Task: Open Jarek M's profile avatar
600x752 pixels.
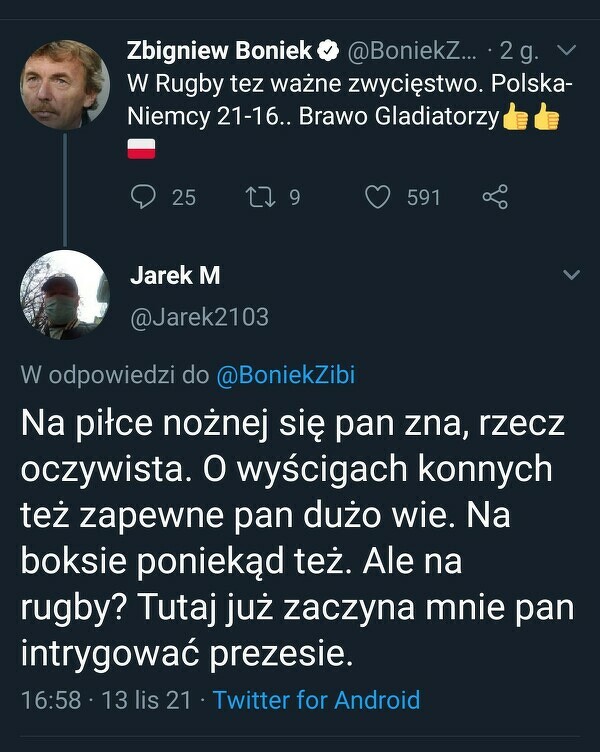Action: (65, 294)
